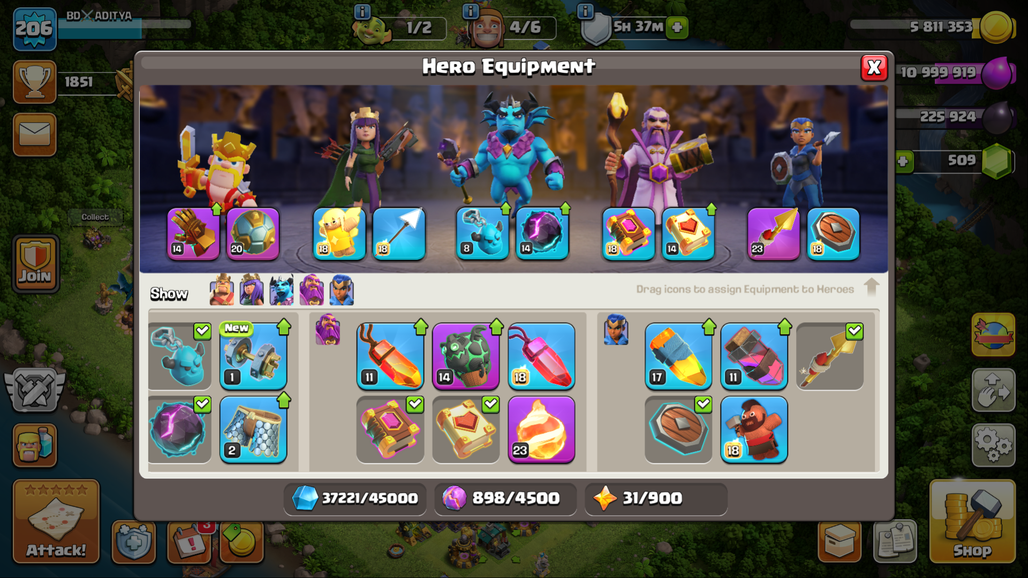This screenshot has width=1028, height=578.
Task: Select the Hog Rider Puppet equipment level 18
Action: [x=754, y=430]
